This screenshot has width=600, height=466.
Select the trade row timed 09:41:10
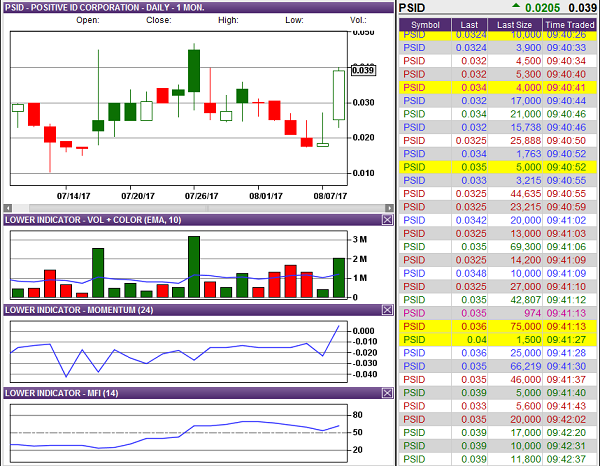pyautogui.click(x=497, y=287)
